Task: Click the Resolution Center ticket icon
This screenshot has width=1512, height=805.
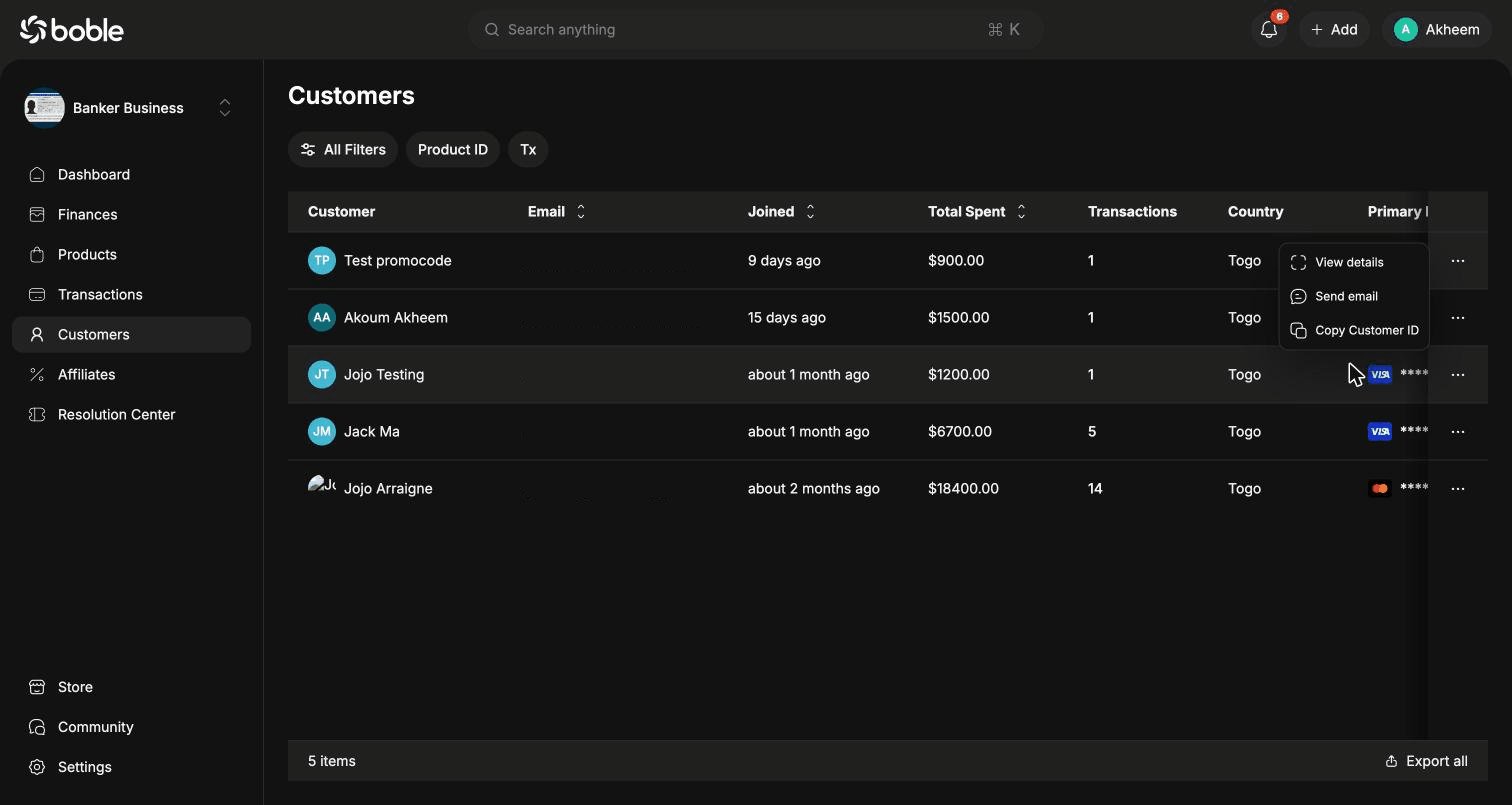Action: [37, 414]
